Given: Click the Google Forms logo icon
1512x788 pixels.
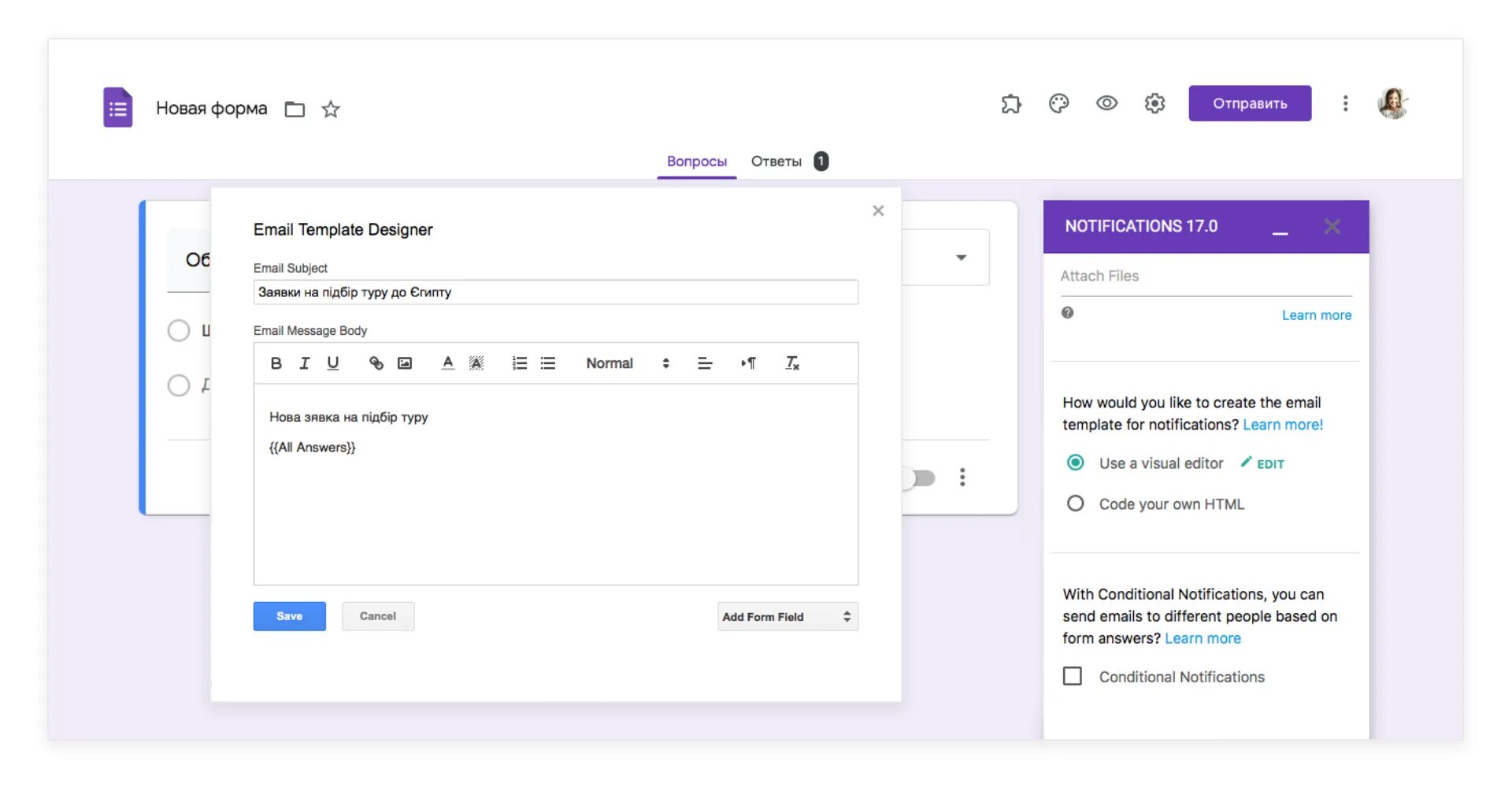Looking at the screenshot, I should pyautogui.click(x=118, y=107).
